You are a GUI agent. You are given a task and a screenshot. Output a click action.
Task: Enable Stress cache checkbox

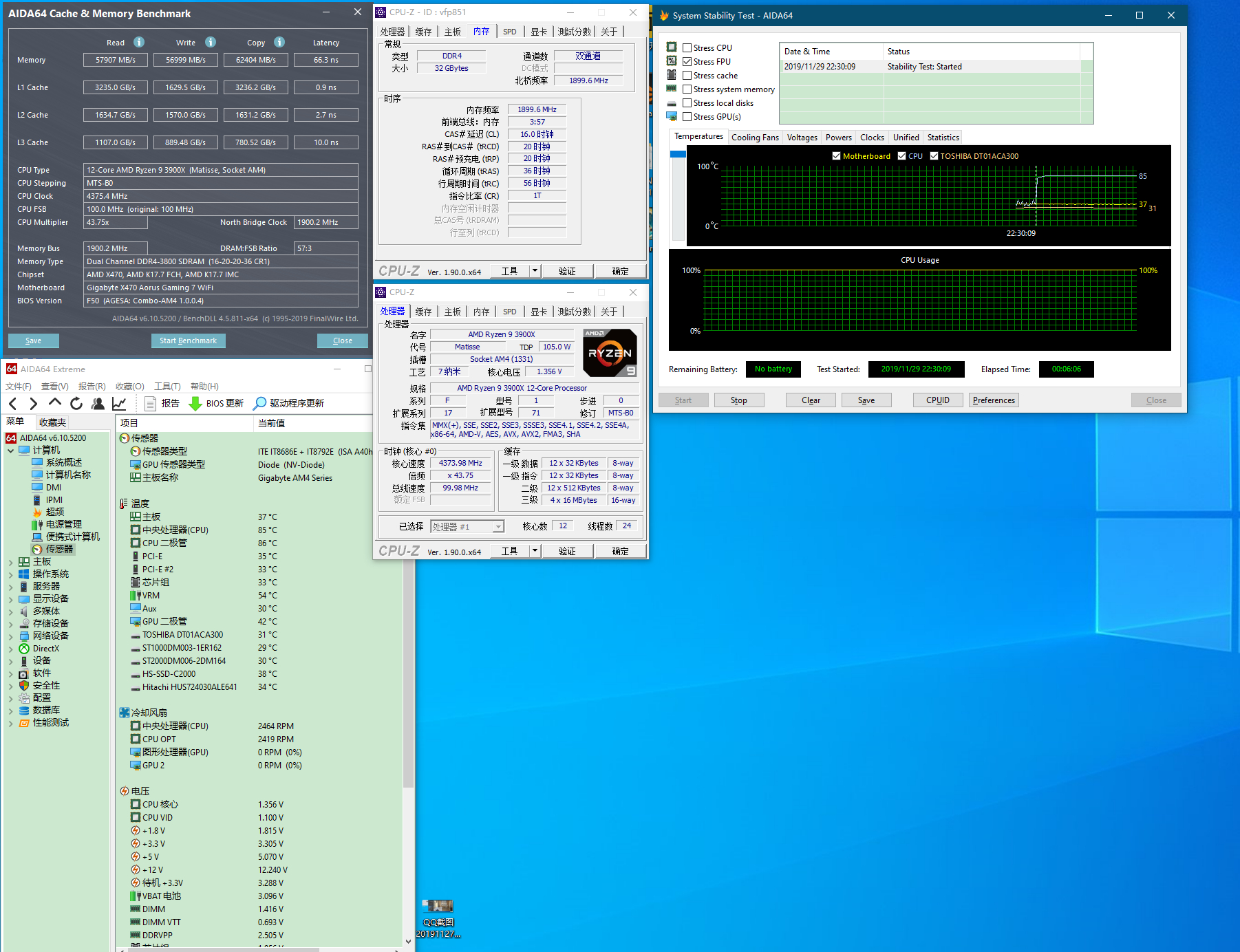pos(687,76)
